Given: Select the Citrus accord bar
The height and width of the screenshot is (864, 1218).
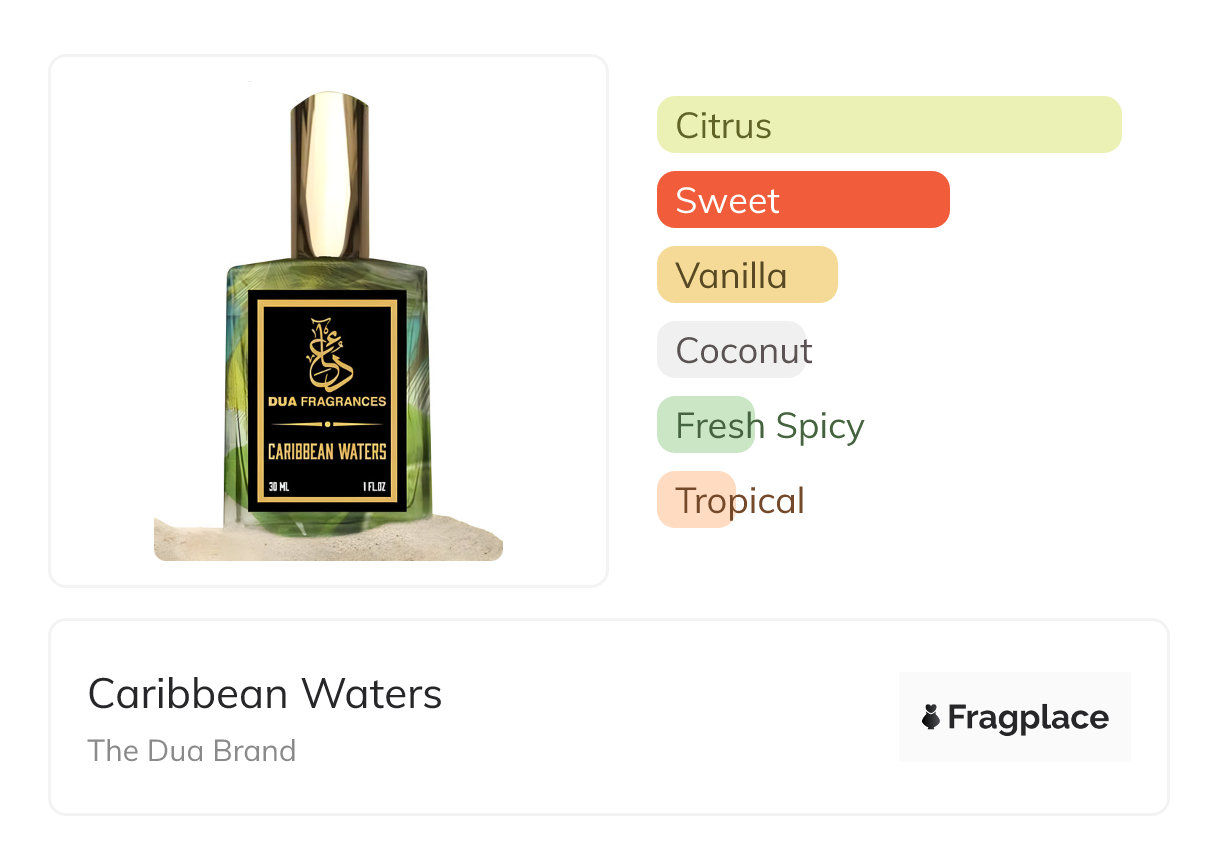Looking at the screenshot, I should point(889,125).
